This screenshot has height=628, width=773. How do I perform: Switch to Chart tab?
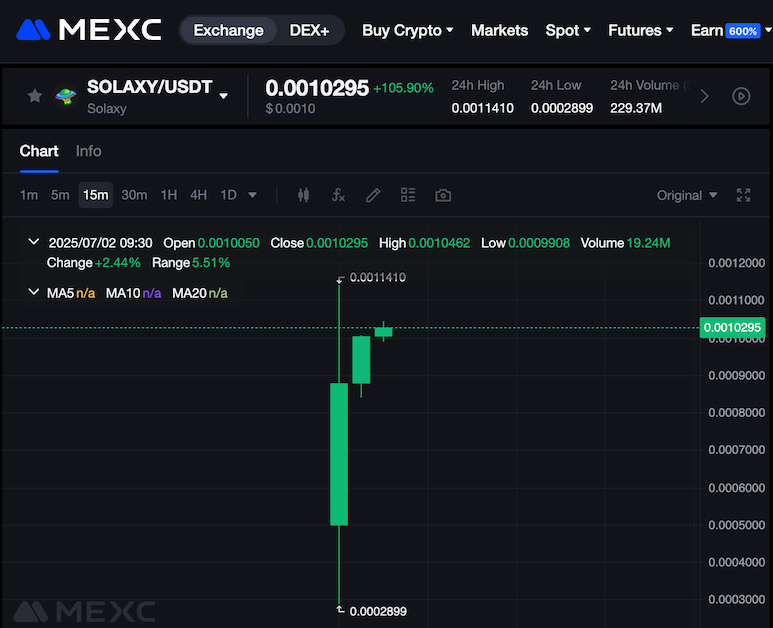tap(39, 151)
